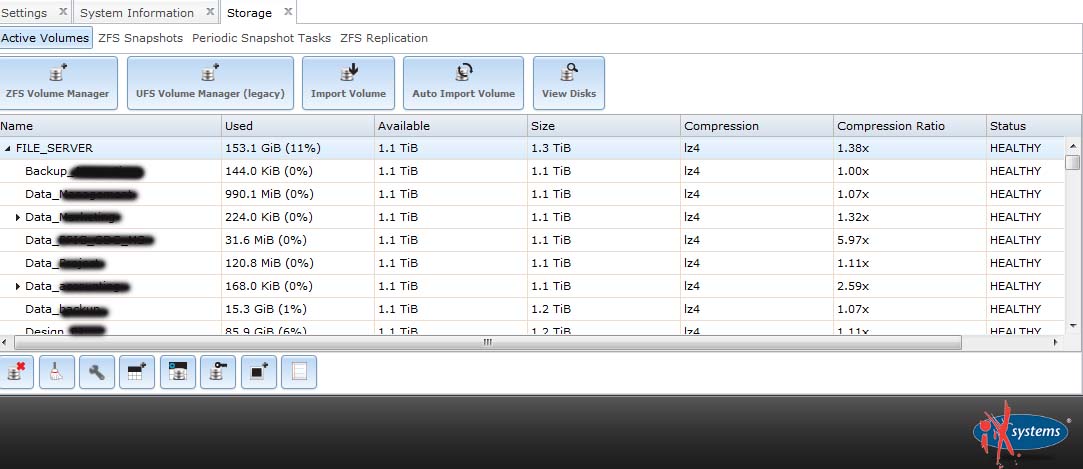Launch the ZFS Volume Manager
This screenshot has height=469, width=1083.
click(57, 83)
